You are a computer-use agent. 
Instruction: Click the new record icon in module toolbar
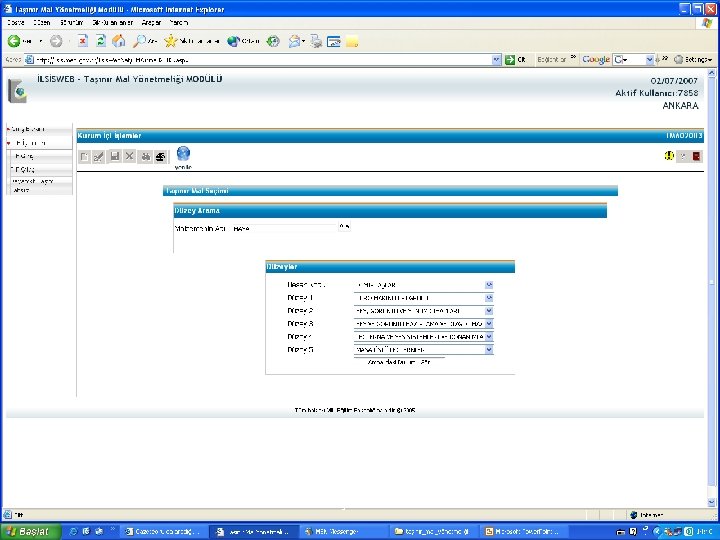tap(84, 157)
